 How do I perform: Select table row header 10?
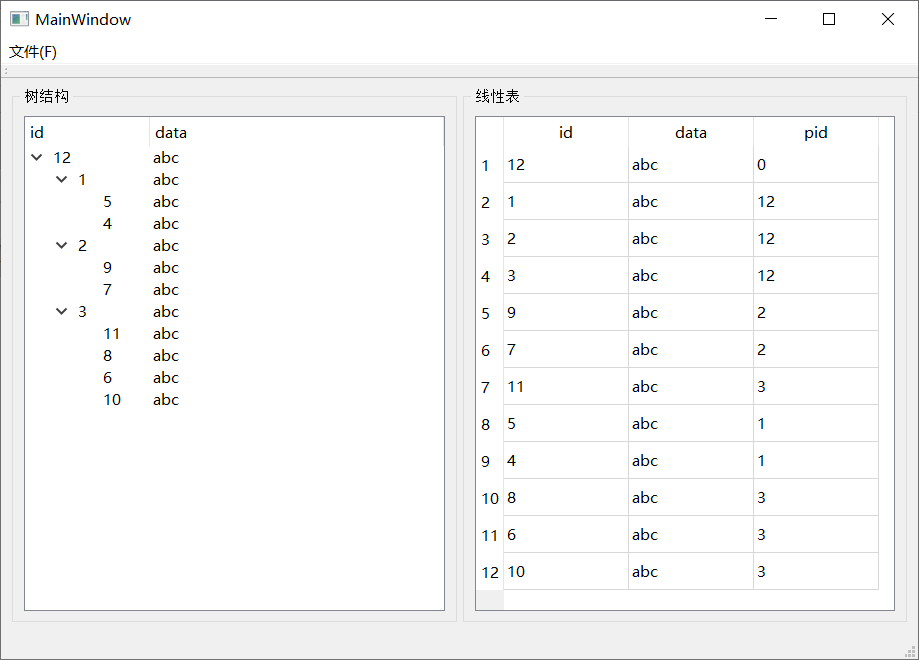click(490, 498)
